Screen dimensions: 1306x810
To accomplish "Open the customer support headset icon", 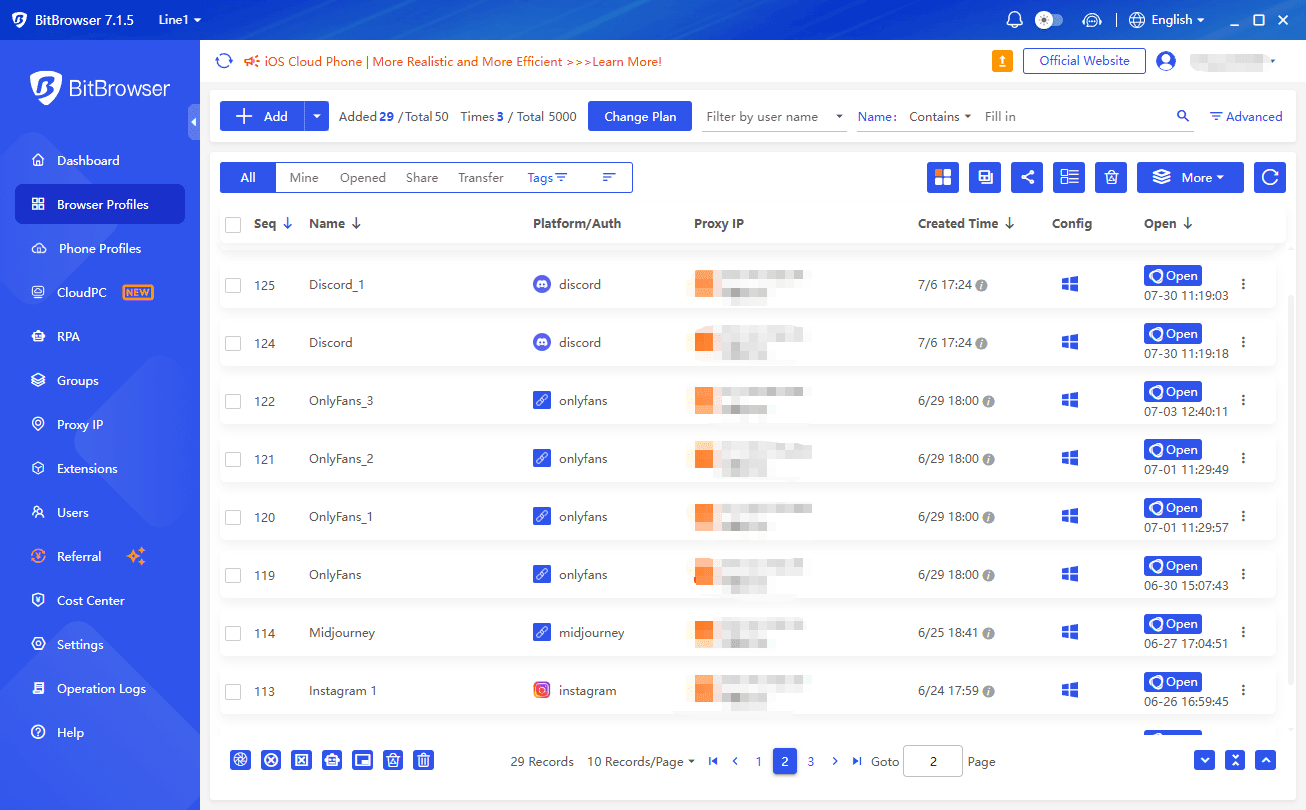I will 1092,20.
